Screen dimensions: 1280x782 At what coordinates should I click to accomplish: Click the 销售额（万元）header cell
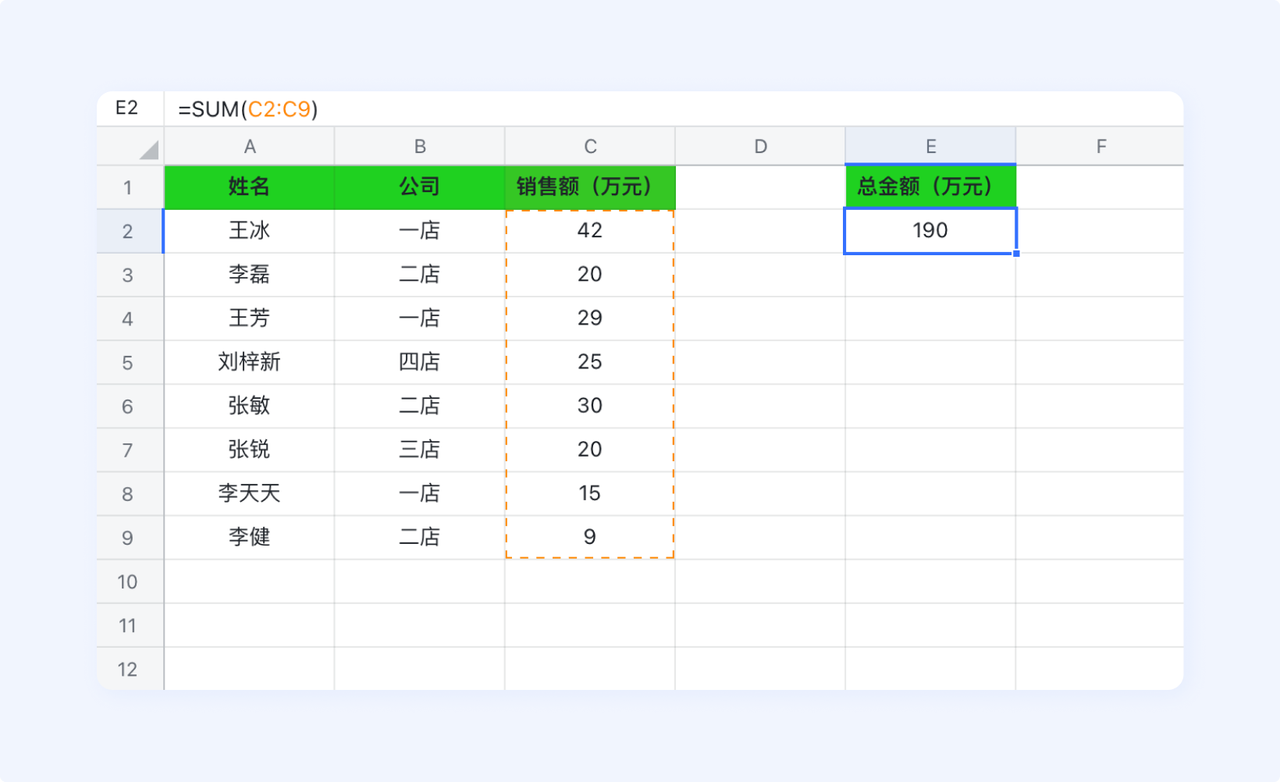click(590, 187)
